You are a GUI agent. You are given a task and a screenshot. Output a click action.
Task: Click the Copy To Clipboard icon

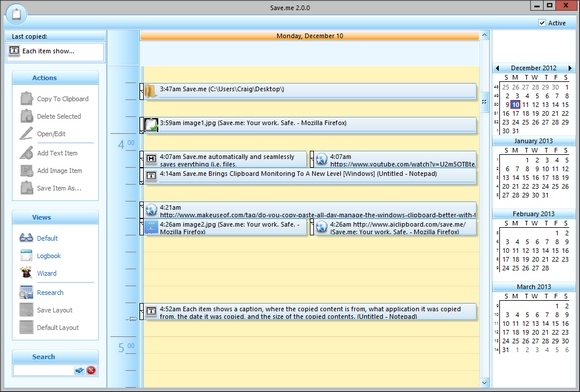pos(26,98)
